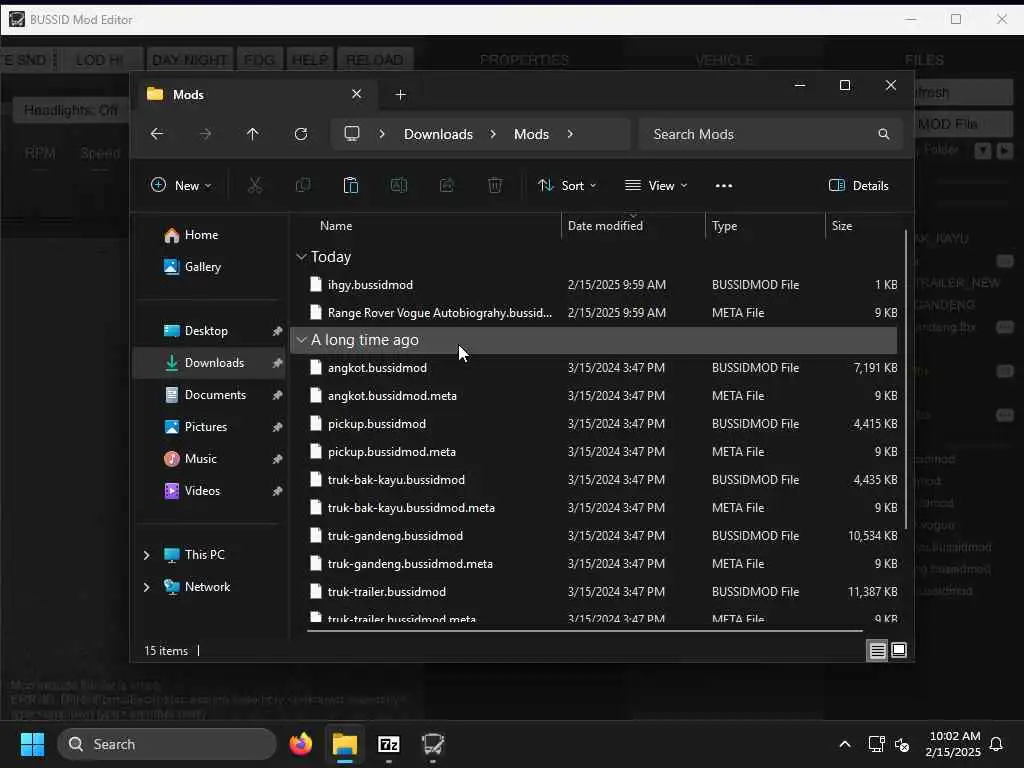Collapse the A long time ago group
Image resolution: width=1024 pixels, height=768 pixels.
[x=301, y=340]
